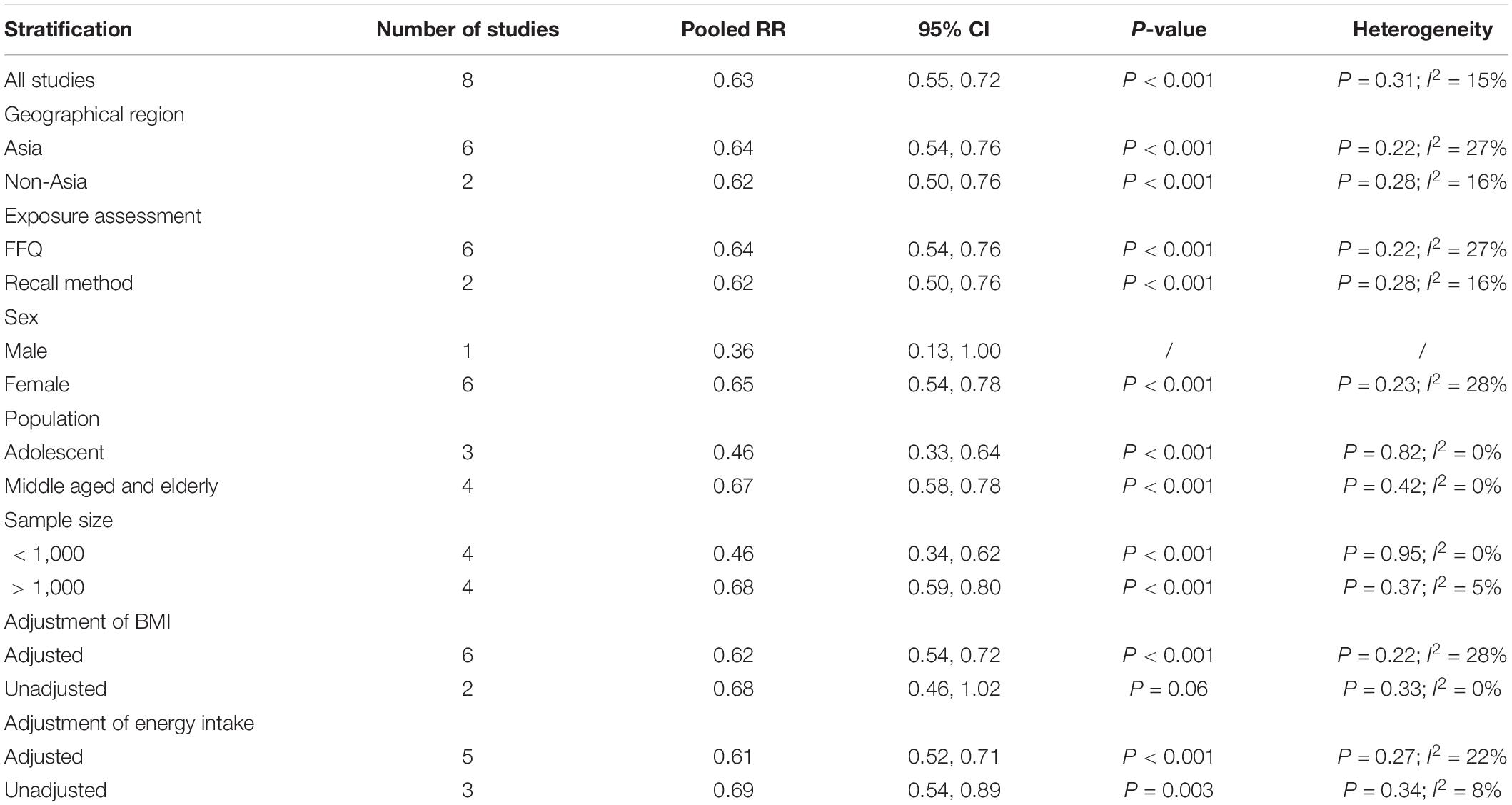Select the All studies row label
Viewport: 1512px width, 805px height.
tap(49, 80)
